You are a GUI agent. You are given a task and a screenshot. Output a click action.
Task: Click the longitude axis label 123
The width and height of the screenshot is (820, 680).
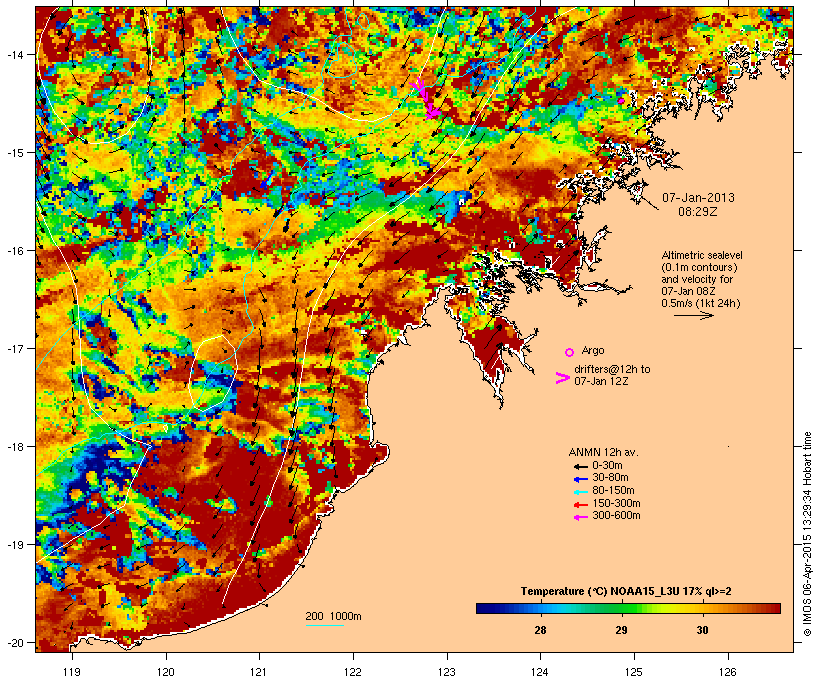tap(447, 672)
